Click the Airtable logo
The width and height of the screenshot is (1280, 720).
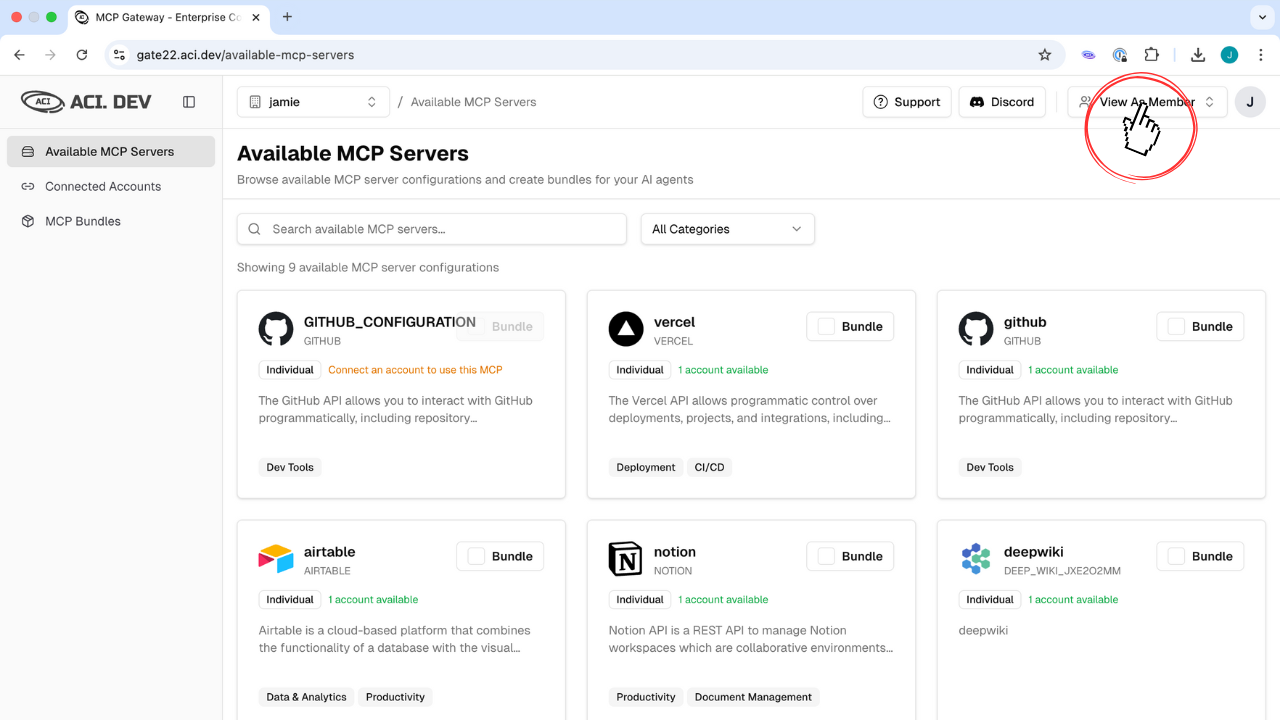point(276,559)
